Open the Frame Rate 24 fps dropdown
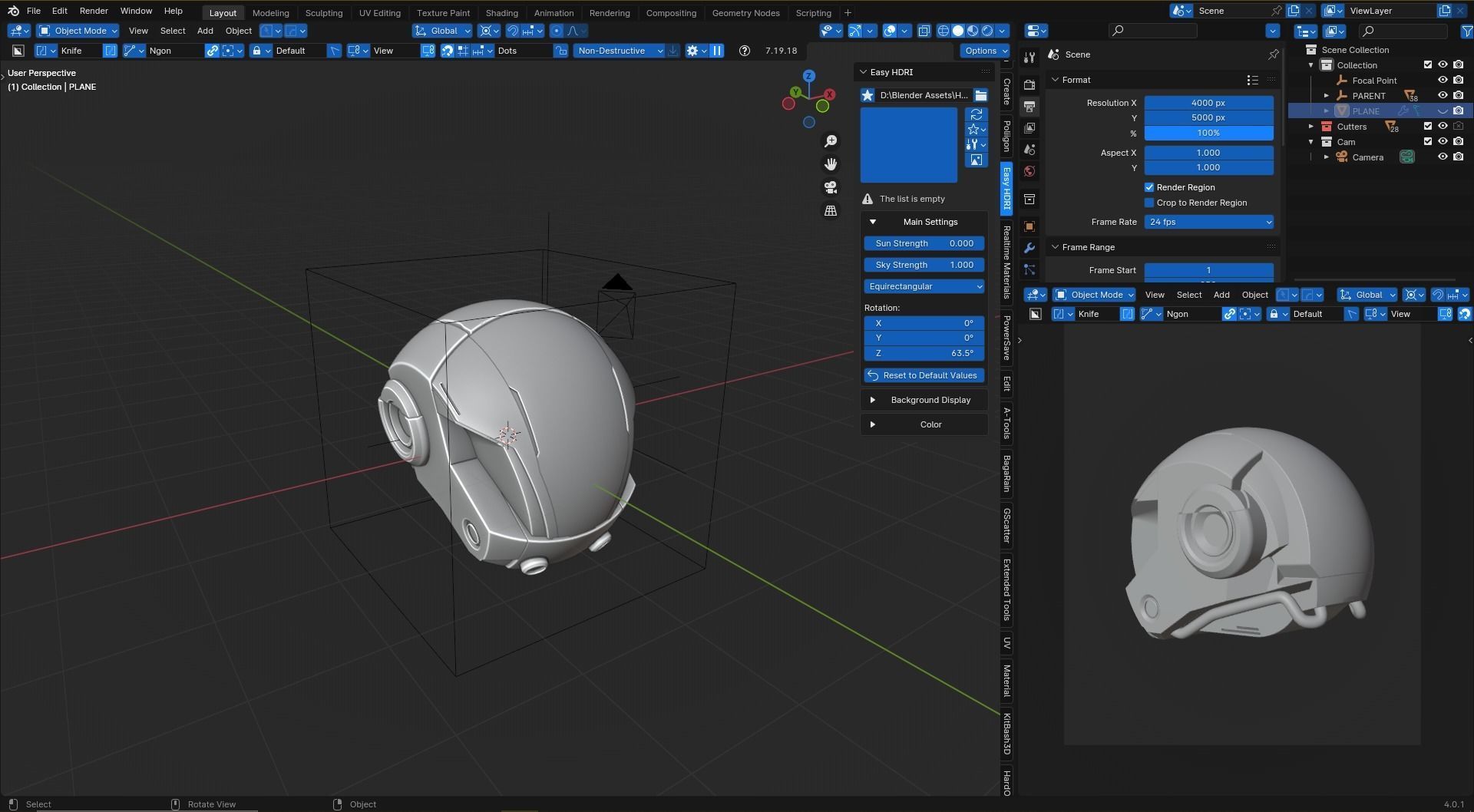1474x812 pixels. 1208,222
